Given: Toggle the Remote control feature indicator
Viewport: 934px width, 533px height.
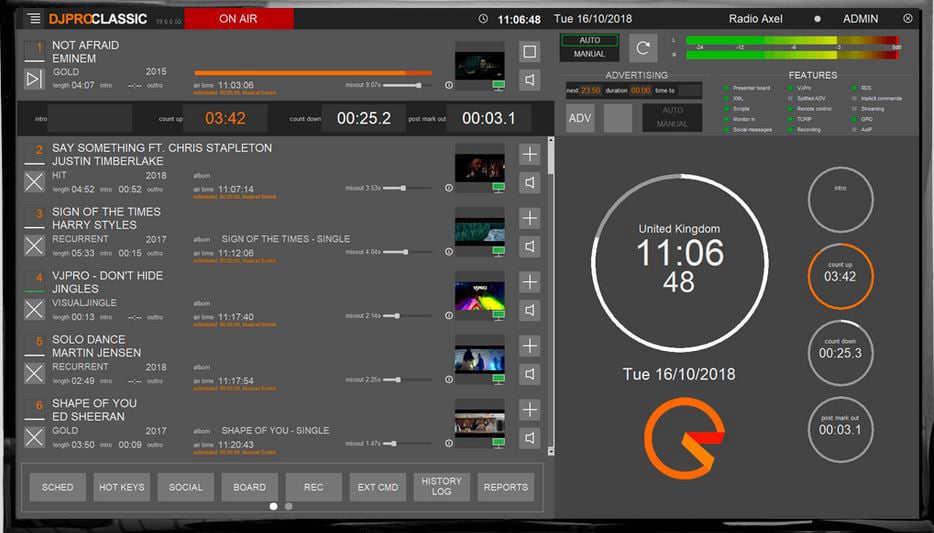Looking at the screenshot, I should pos(790,109).
